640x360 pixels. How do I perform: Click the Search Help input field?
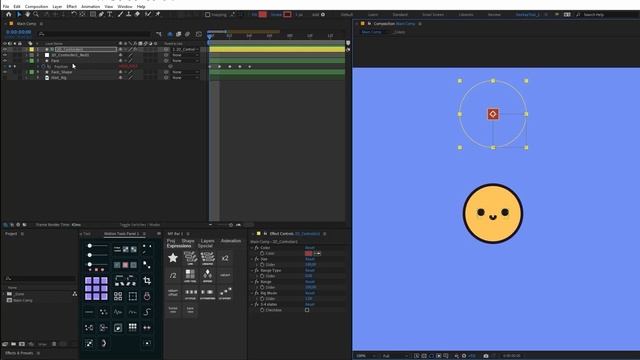click(x=608, y=15)
